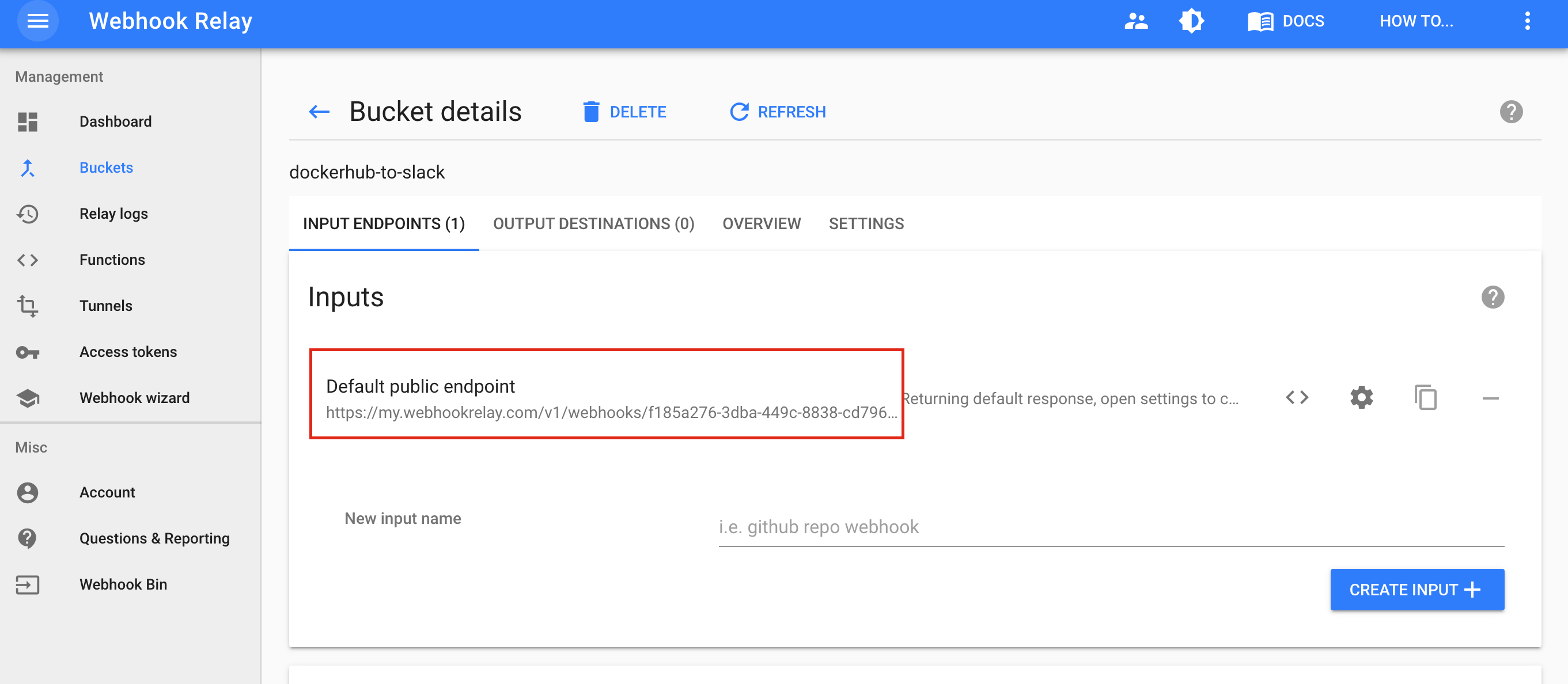Switch to the SETTINGS tab
The height and width of the screenshot is (684, 1568).
866,223
